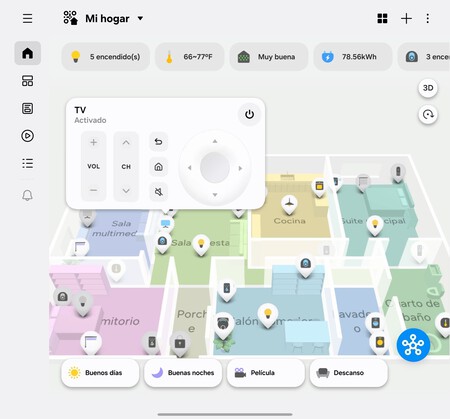Select the thermostat pin in Cuarto de baño

(x=444, y=324)
